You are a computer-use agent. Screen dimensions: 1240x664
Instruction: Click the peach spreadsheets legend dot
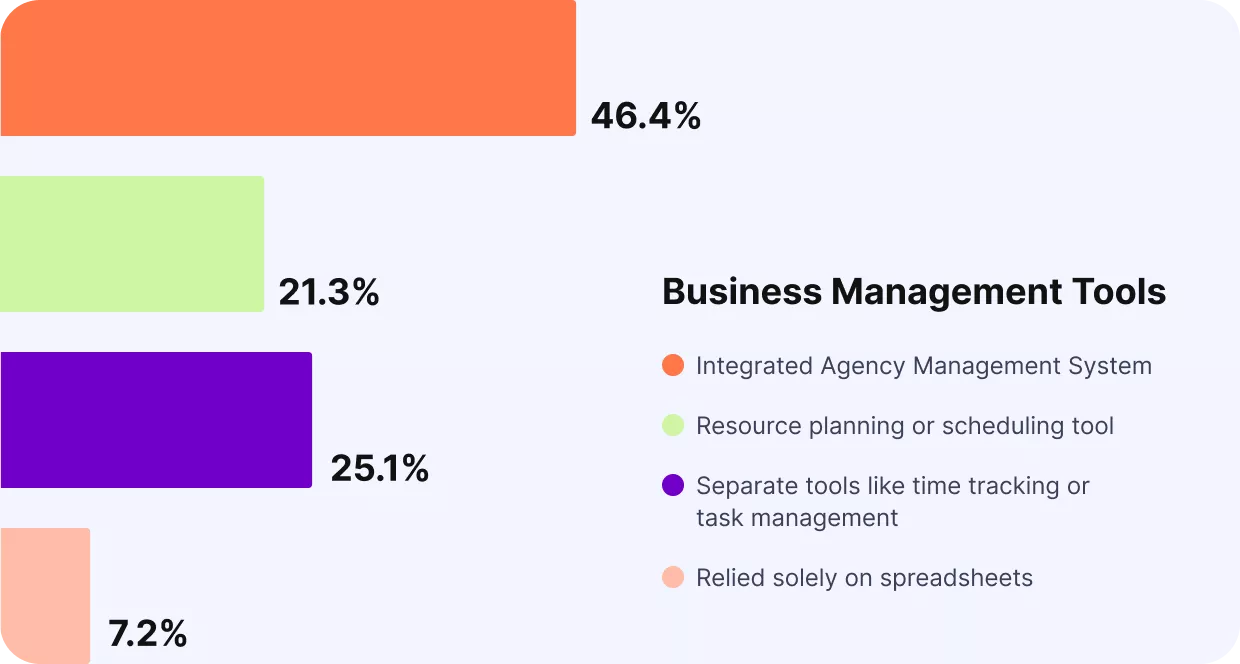coord(673,577)
